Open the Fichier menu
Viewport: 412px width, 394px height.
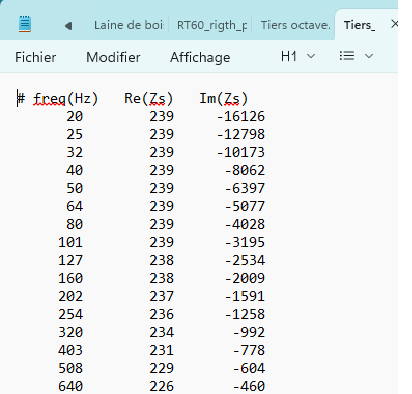tap(36, 57)
